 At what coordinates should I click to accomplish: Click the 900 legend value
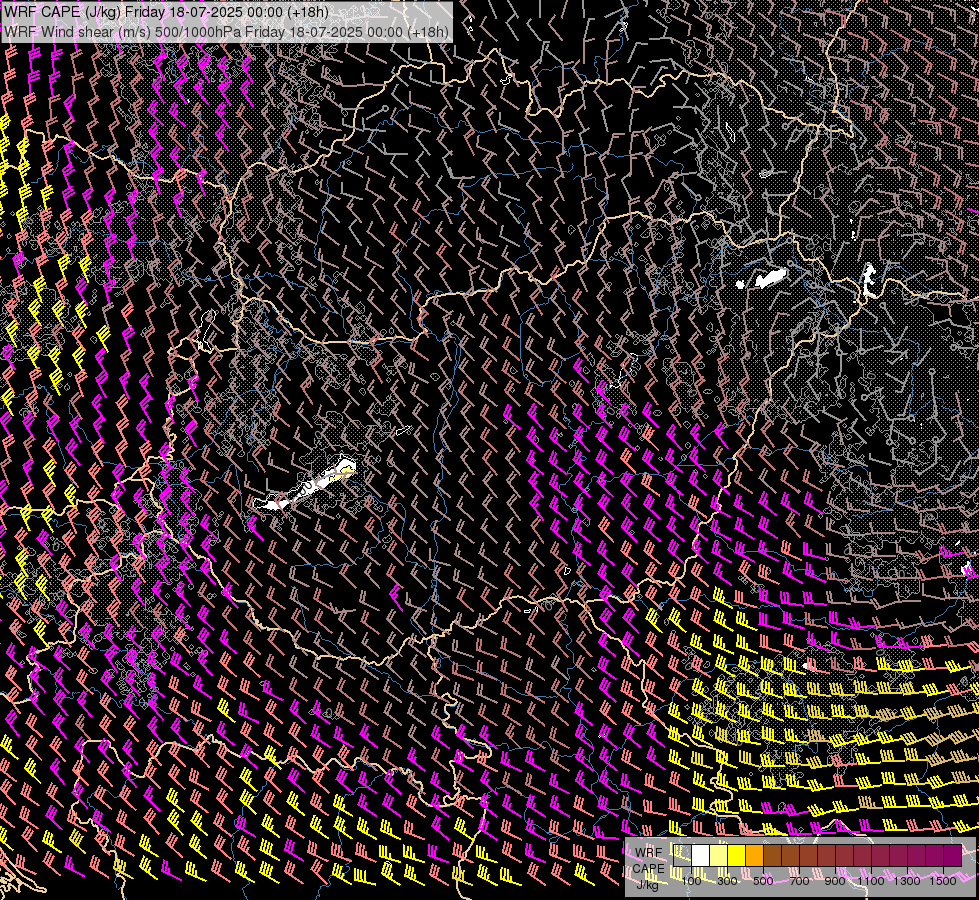(835, 881)
